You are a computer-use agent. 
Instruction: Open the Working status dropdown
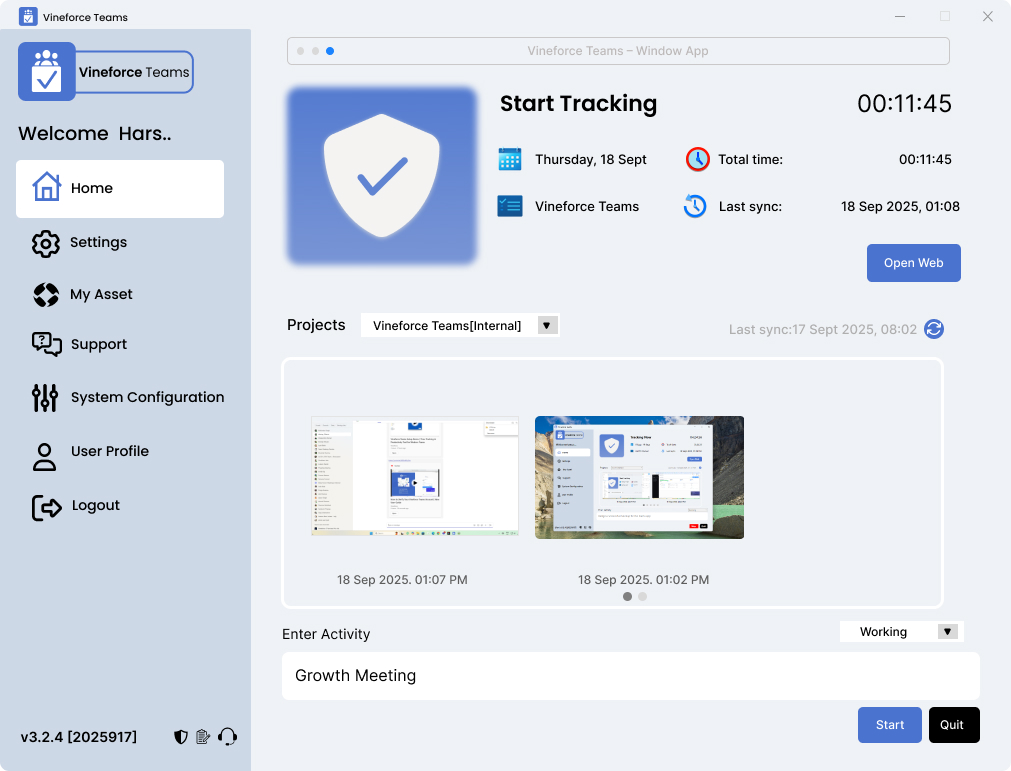(947, 632)
